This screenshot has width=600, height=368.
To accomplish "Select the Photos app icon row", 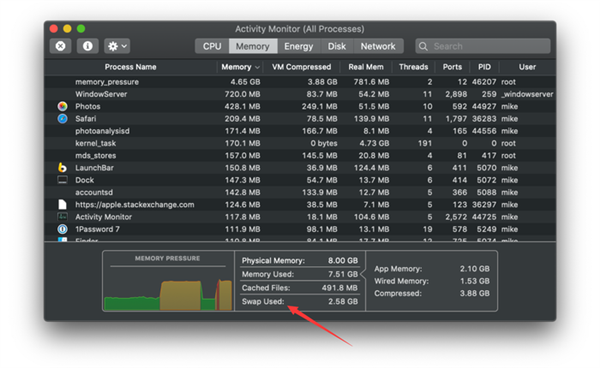I will coord(62,106).
